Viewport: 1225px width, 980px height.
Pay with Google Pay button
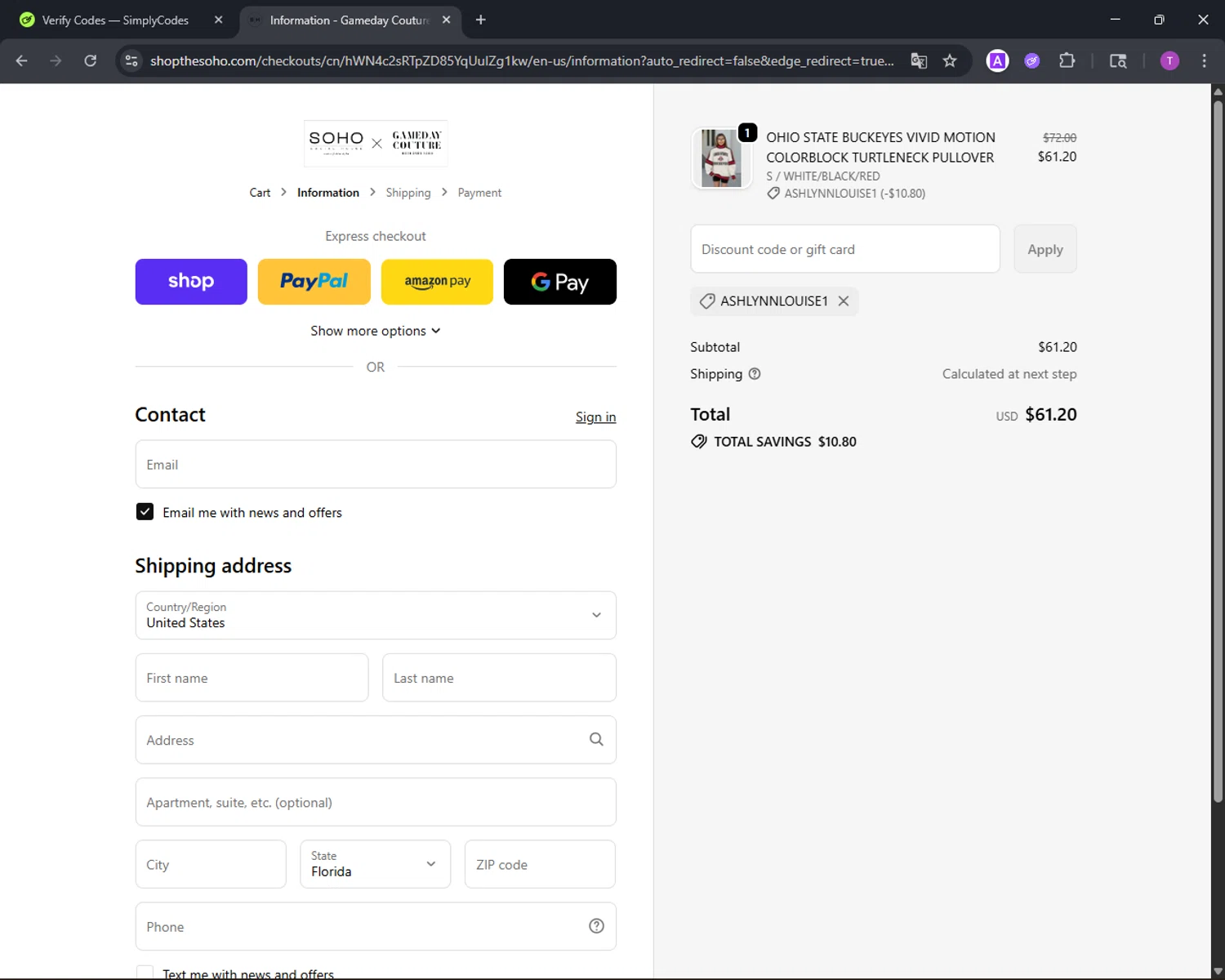[x=560, y=282]
